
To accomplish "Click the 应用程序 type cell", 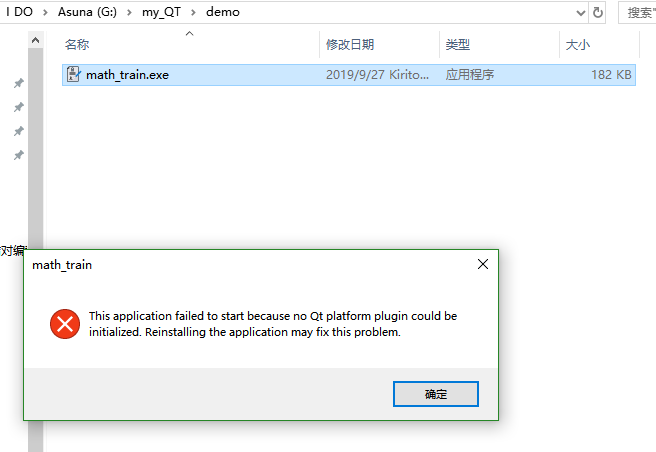I will click(x=469, y=75).
